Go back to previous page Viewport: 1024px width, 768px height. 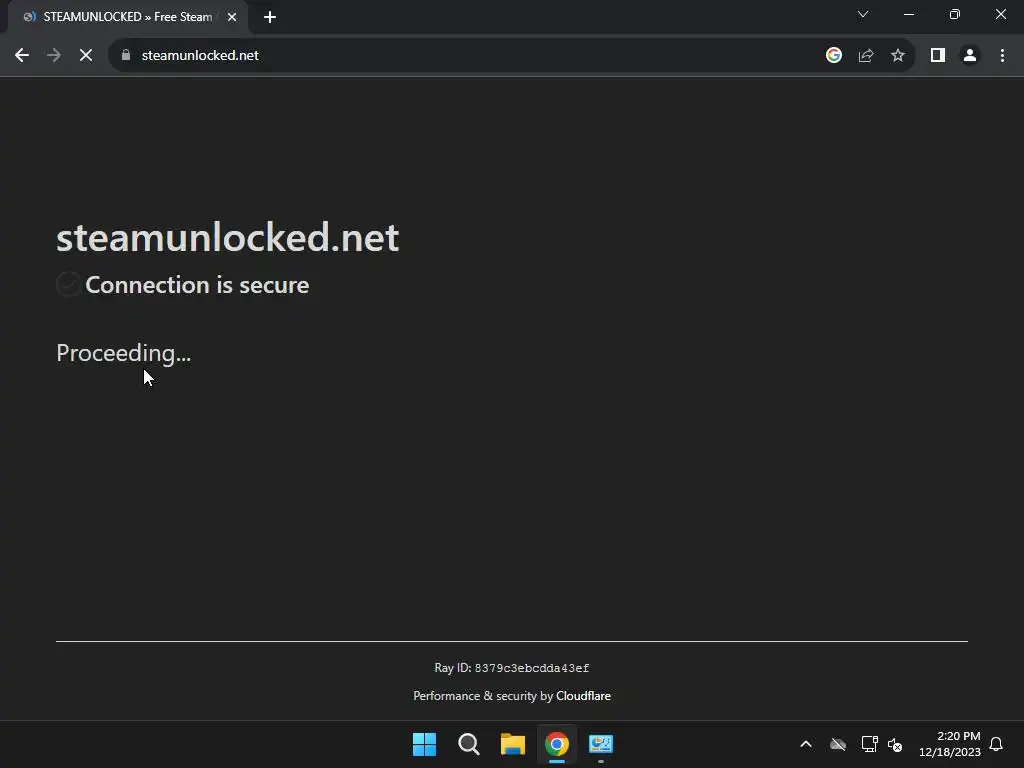22,56
